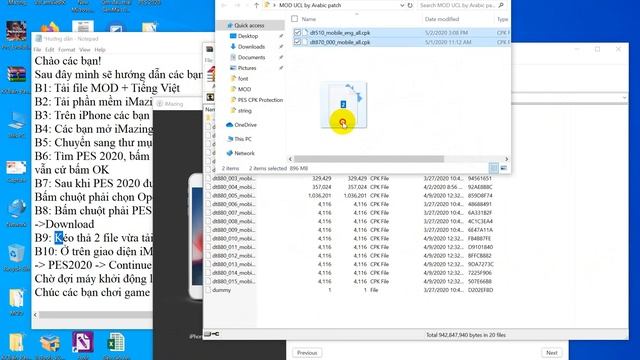Click the Next button in iMazing
This screenshot has width=640, height=360.
[x=551, y=353]
